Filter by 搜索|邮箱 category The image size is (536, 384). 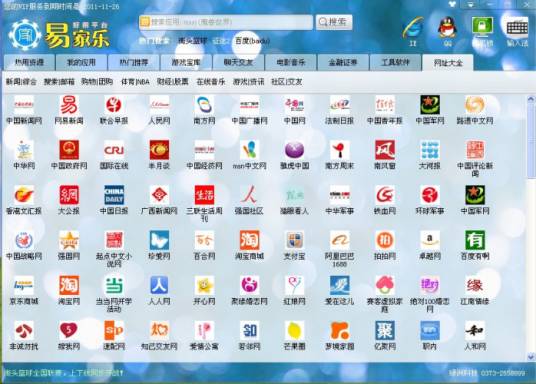click(x=59, y=82)
